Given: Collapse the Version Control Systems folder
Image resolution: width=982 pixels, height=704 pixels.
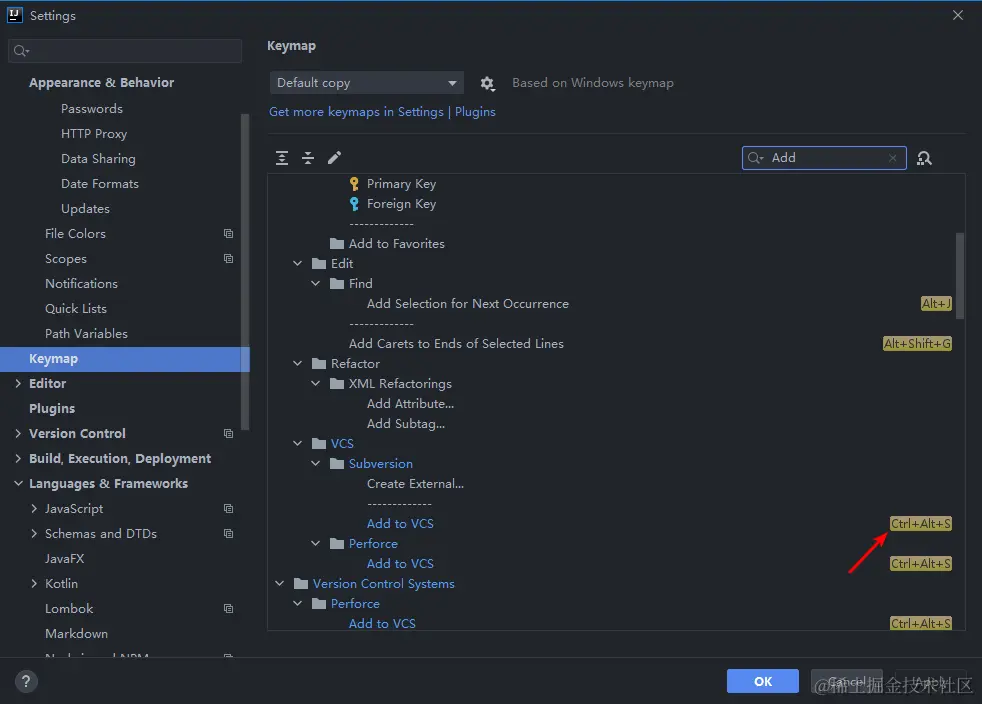Looking at the screenshot, I should [279, 584].
